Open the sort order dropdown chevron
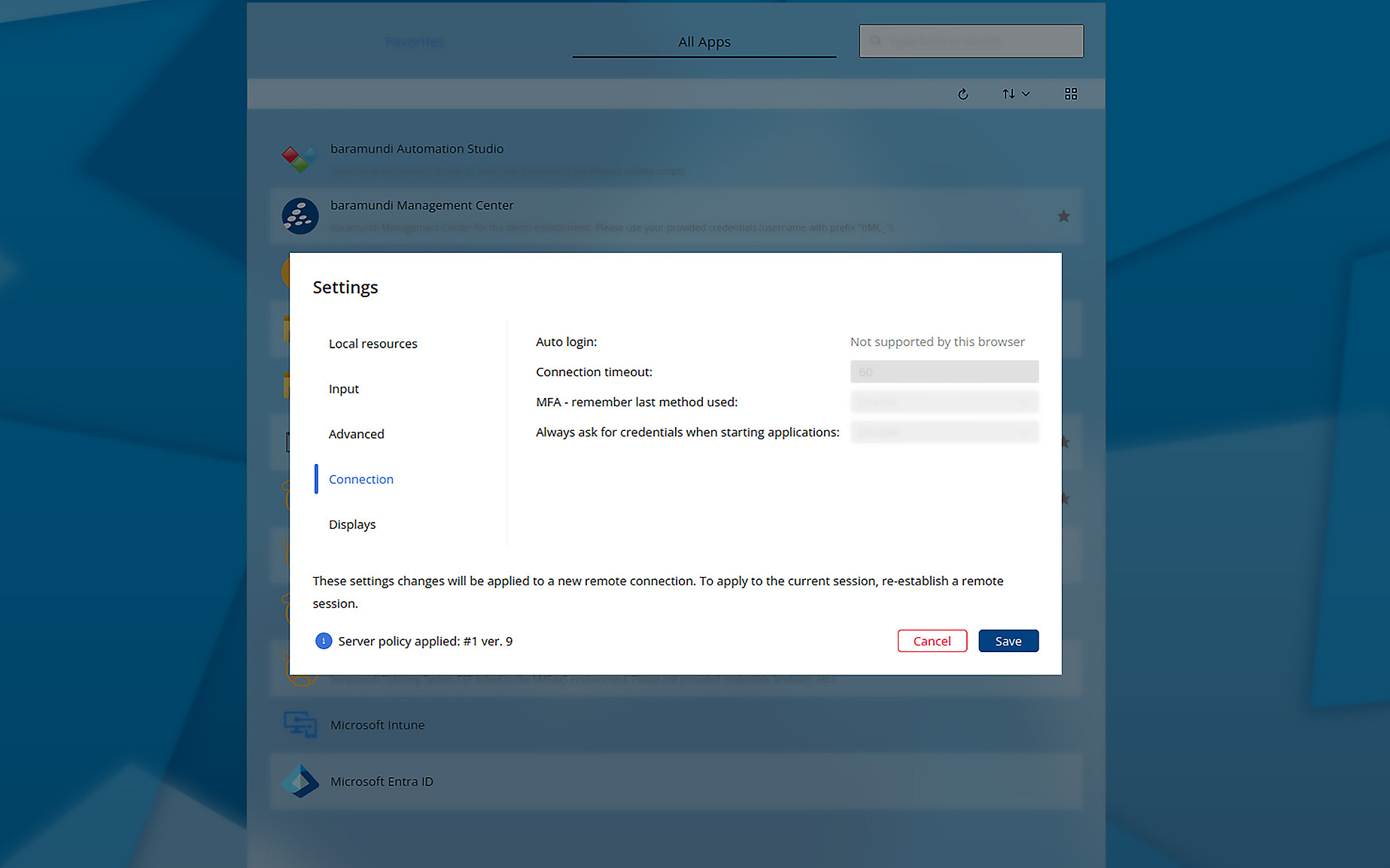Image resolution: width=1390 pixels, height=868 pixels. 1025,93
